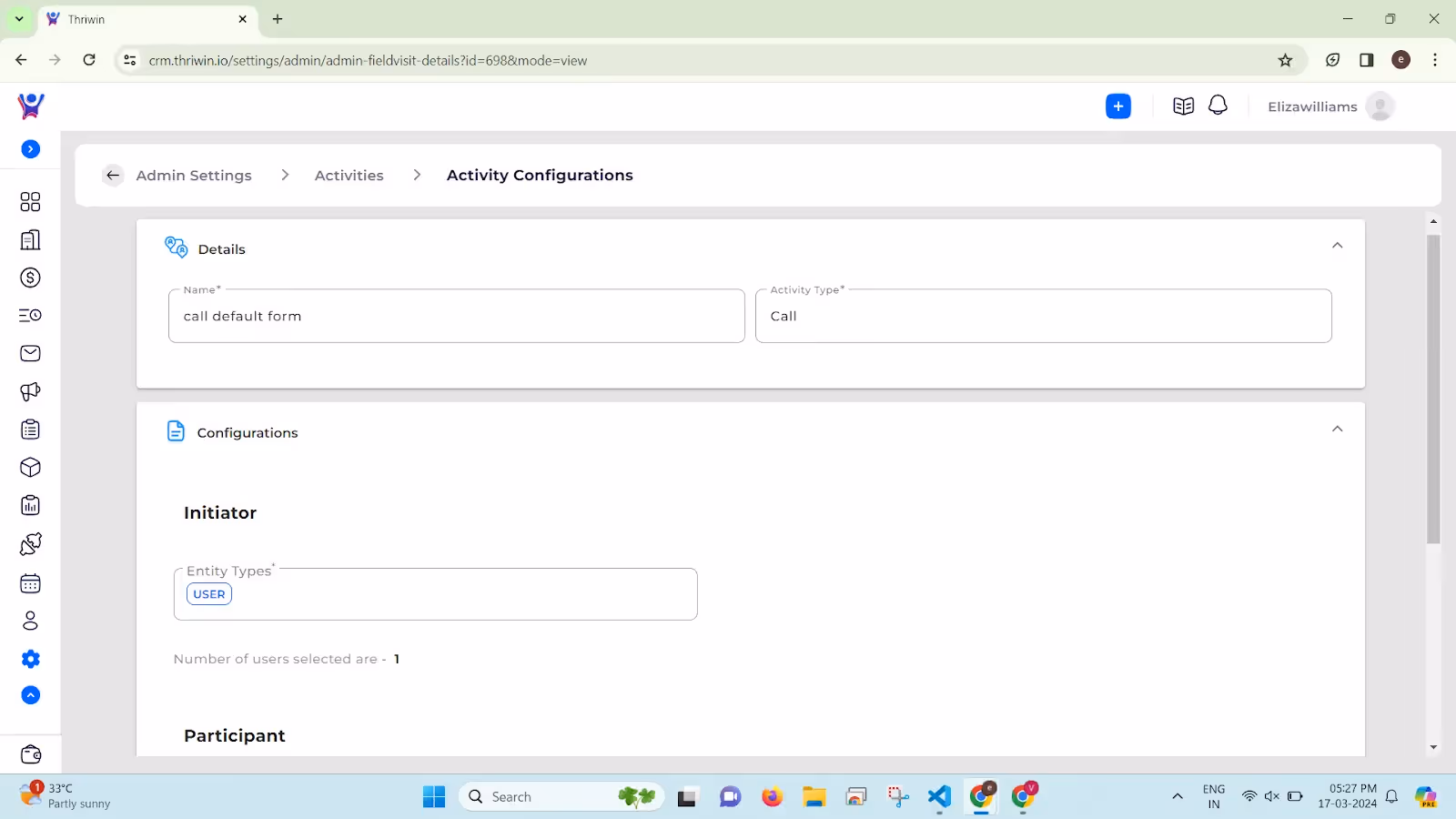Click the Initiator heading
The width and height of the screenshot is (1456, 819).
coord(220,513)
